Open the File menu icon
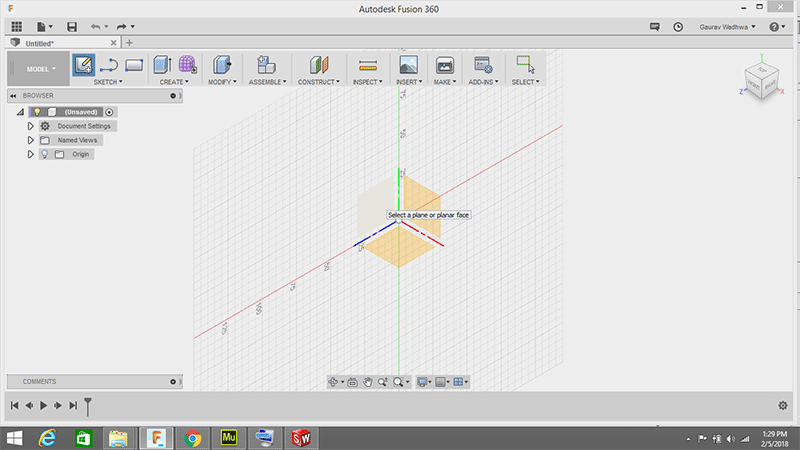The height and width of the screenshot is (450, 800). [x=44, y=27]
